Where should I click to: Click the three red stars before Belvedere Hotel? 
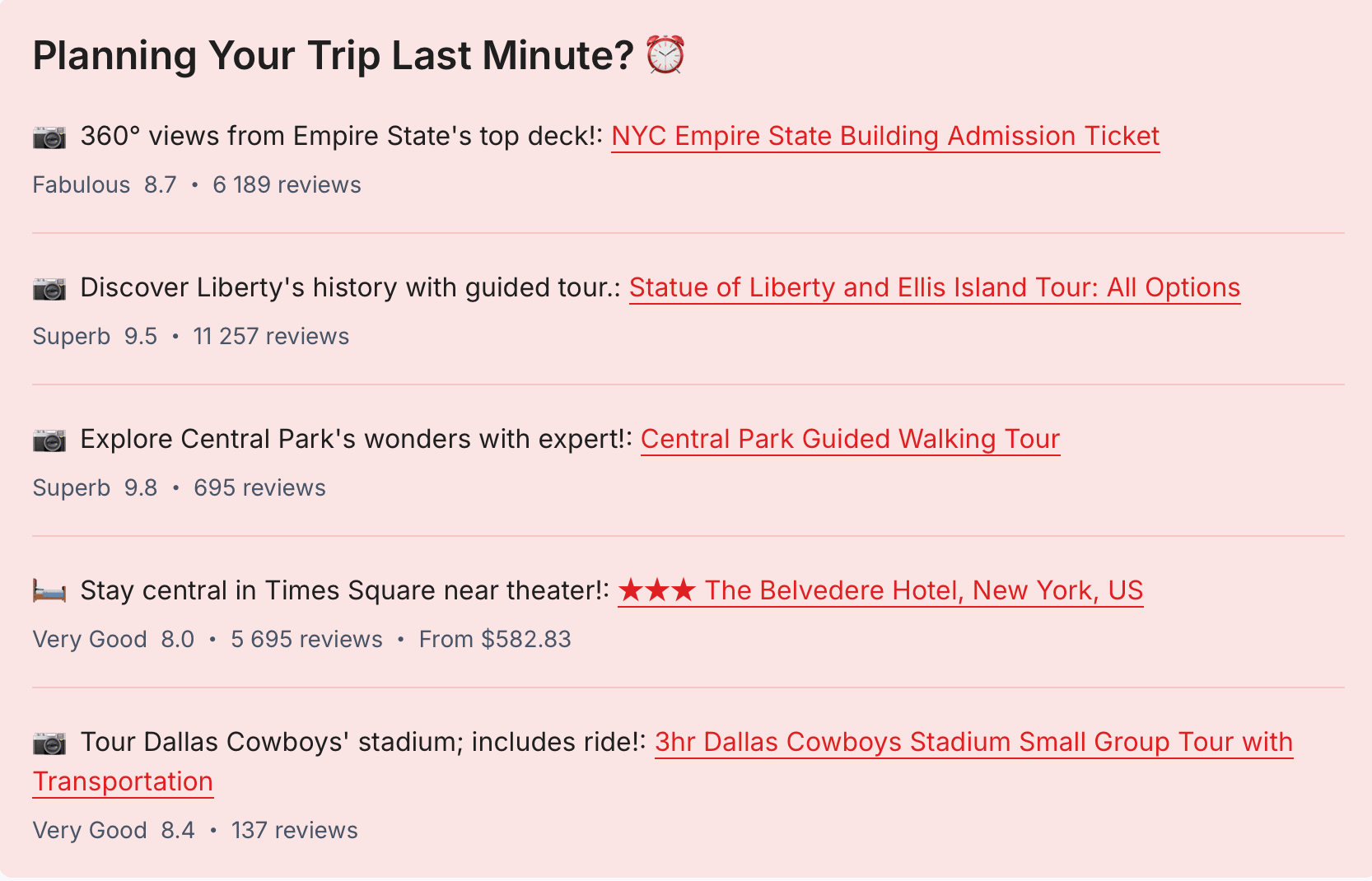pyautogui.click(x=656, y=590)
